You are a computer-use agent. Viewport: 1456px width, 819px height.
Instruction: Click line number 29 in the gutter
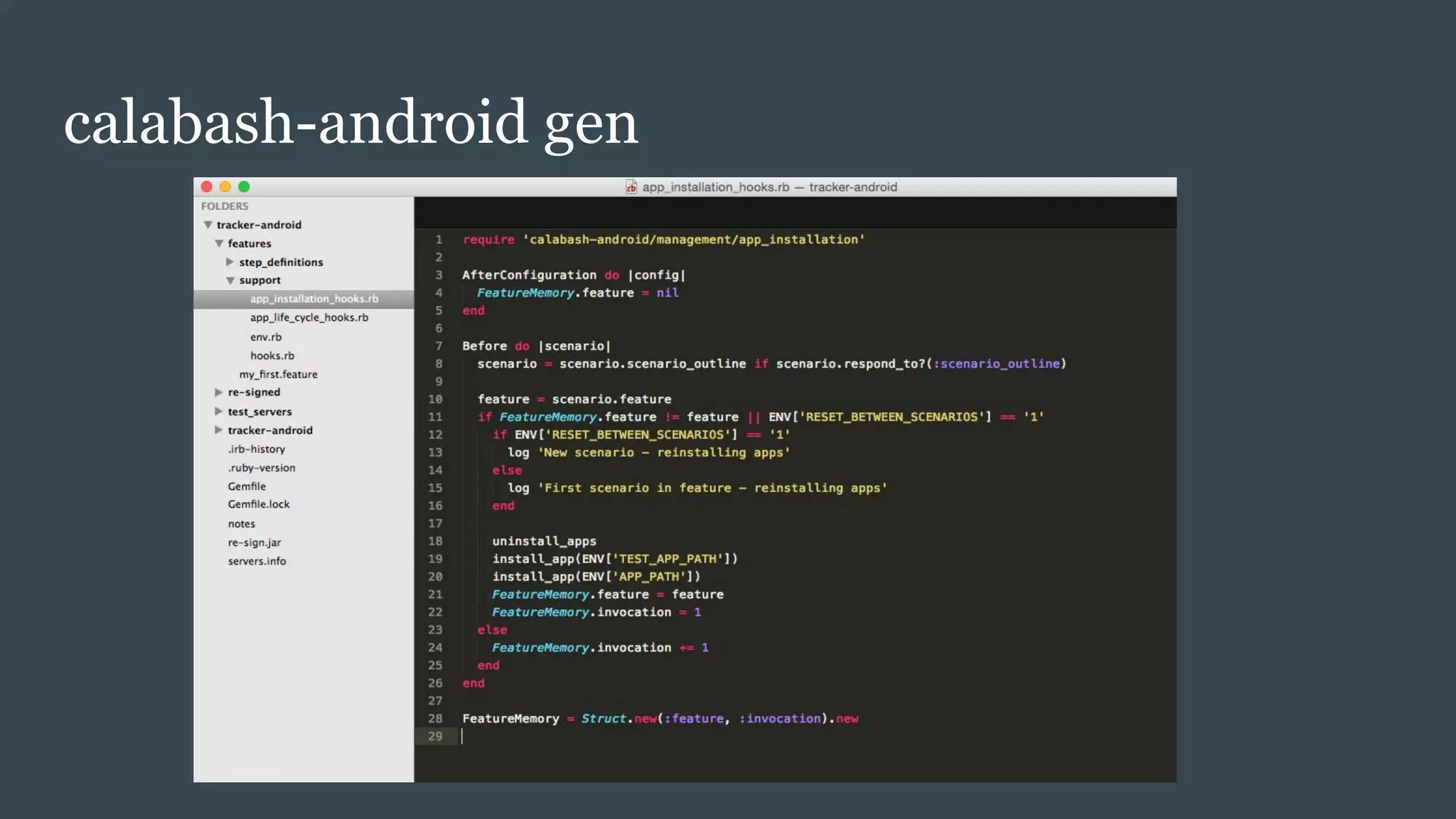pyautogui.click(x=435, y=737)
